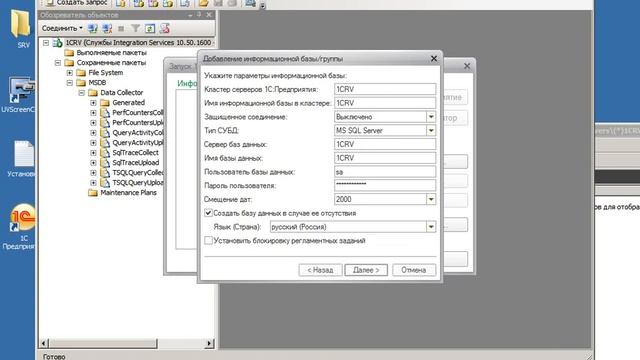Viewport: 640px width, 360px height.
Task: Open the Язык (Страна) dropdown
Action: point(431,227)
